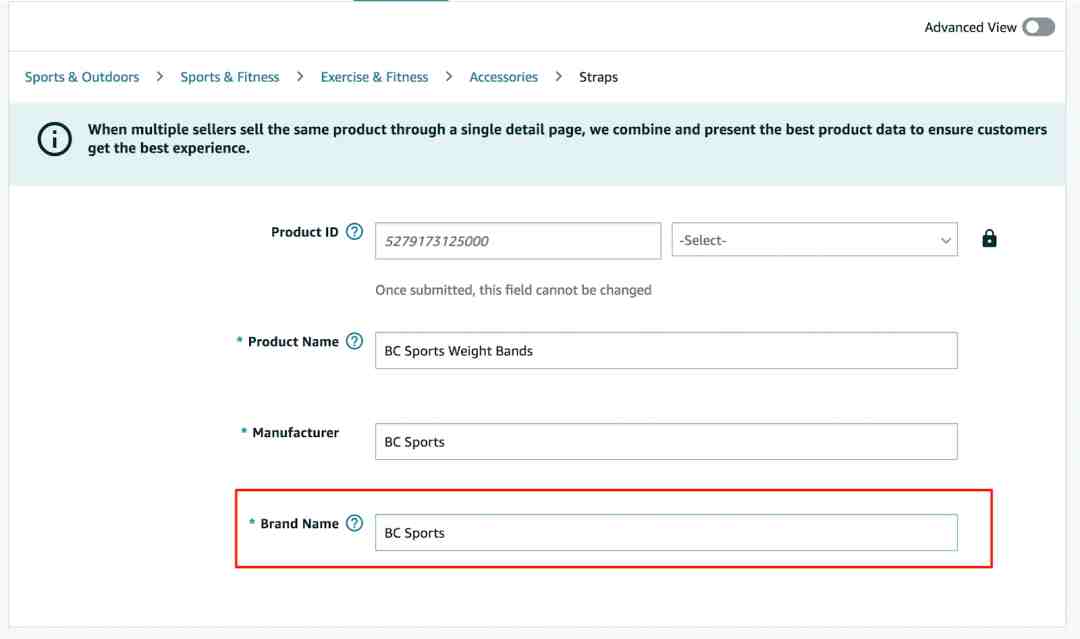
Task: Open the Sports & Outdoors breadcrumb
Action: point(82,76)
